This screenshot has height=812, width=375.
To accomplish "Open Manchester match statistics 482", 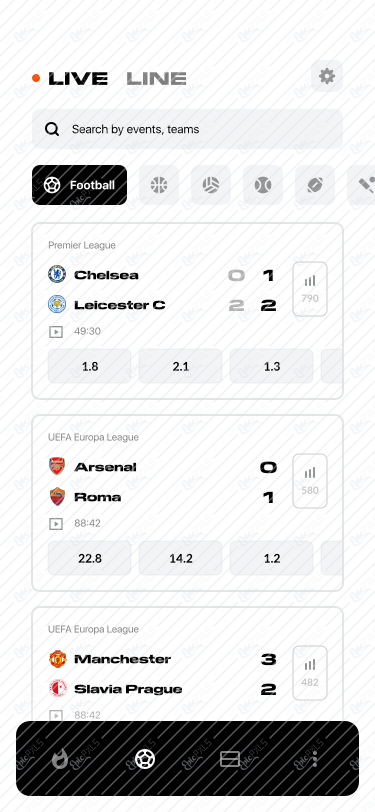I will (310, 673).
